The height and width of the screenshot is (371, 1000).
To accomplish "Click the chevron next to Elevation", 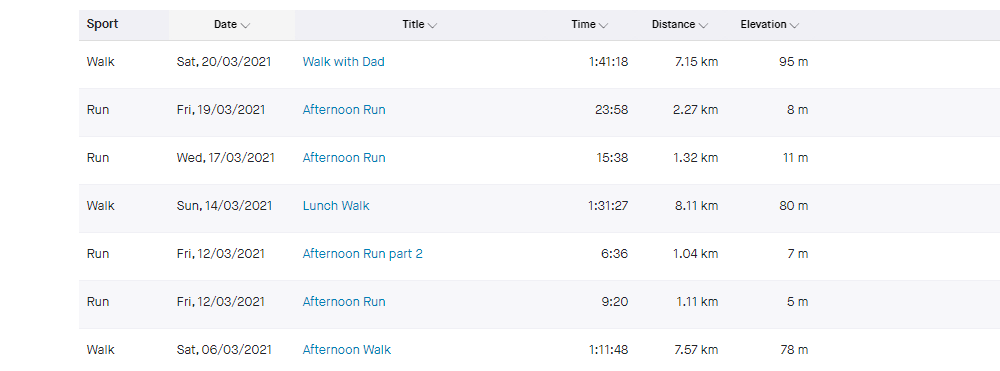I will [795, 25].
